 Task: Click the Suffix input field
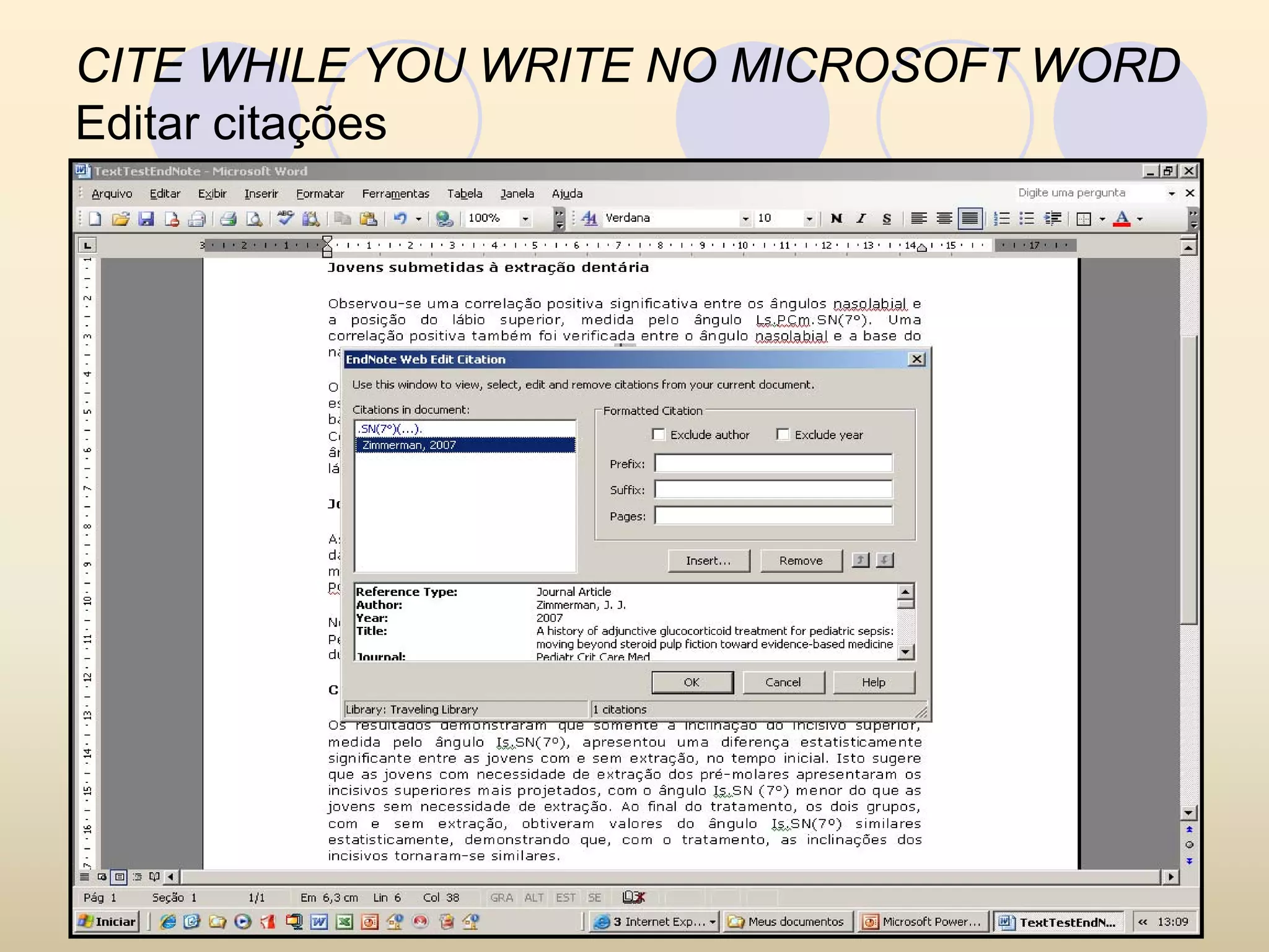(x=774, y=489)
